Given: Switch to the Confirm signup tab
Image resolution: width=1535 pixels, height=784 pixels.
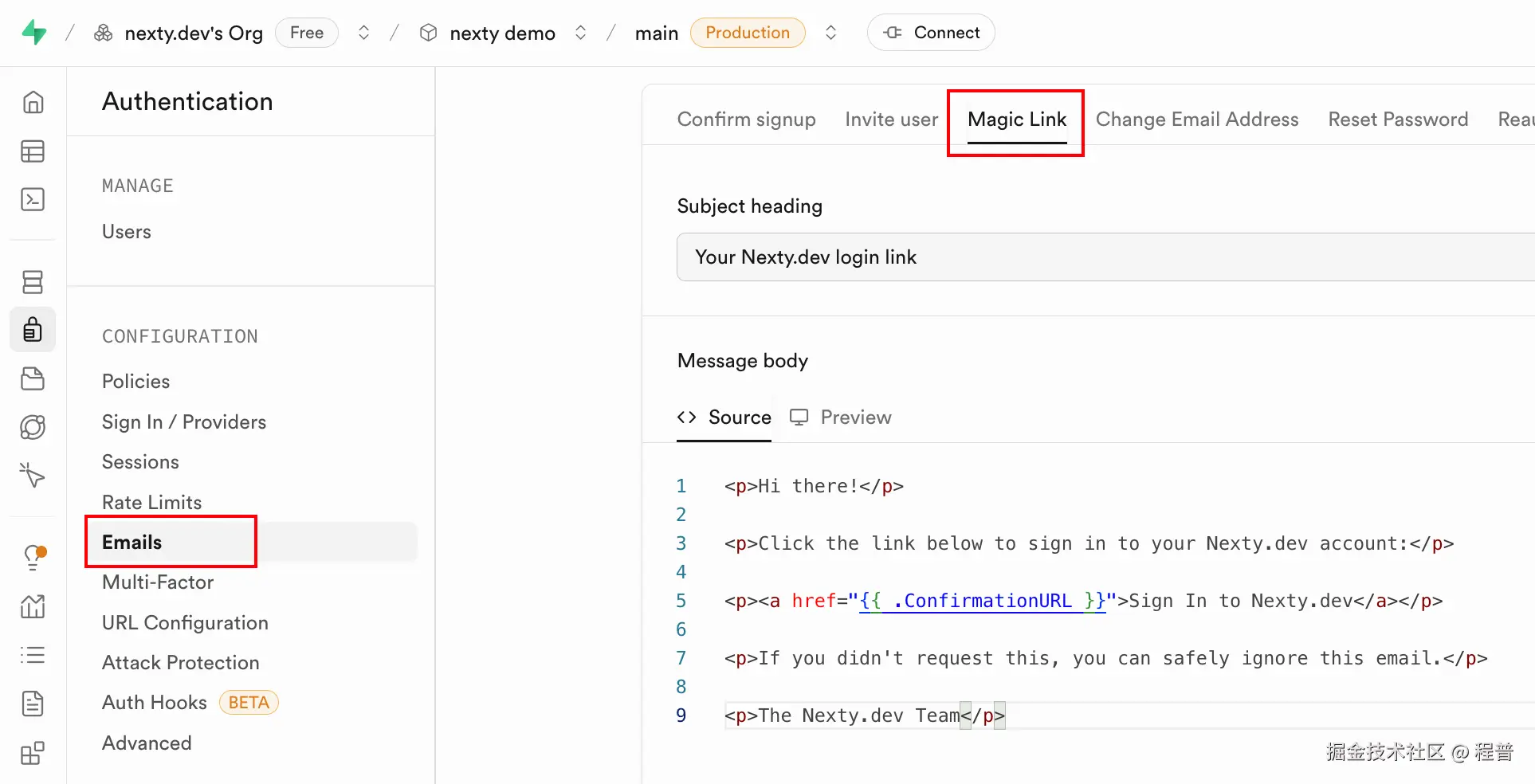Looking at the screenshot, I should (746, 120).
